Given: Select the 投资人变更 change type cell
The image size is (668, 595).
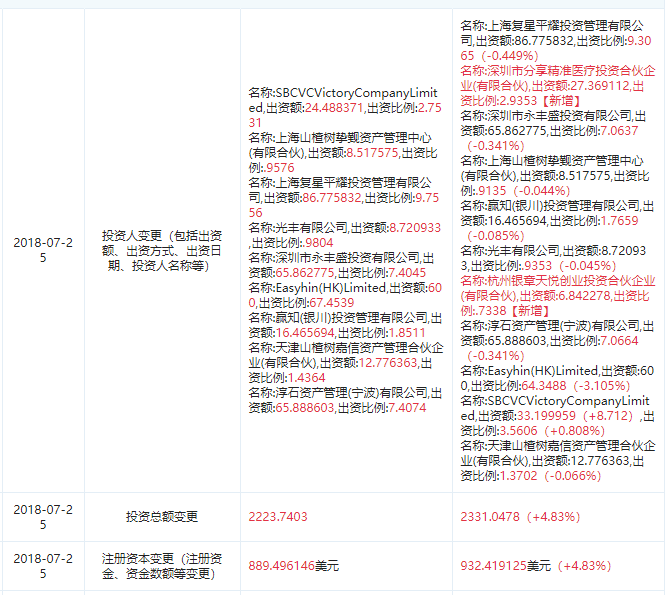Looking at the screenshot, I should [162, 250].
